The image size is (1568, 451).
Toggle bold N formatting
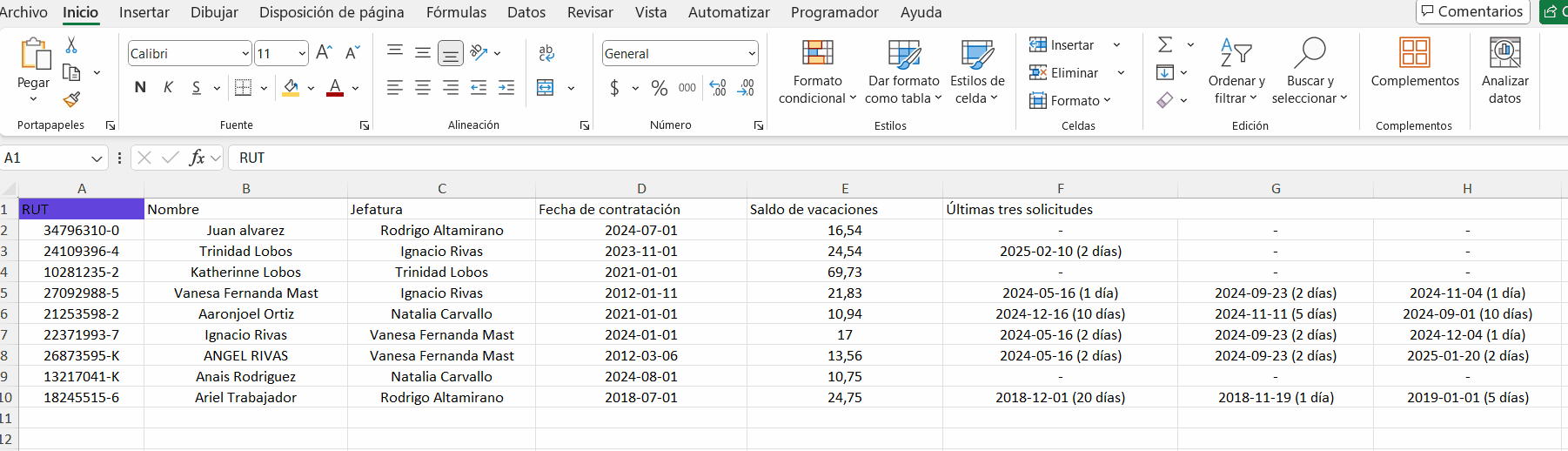[140, 87]
